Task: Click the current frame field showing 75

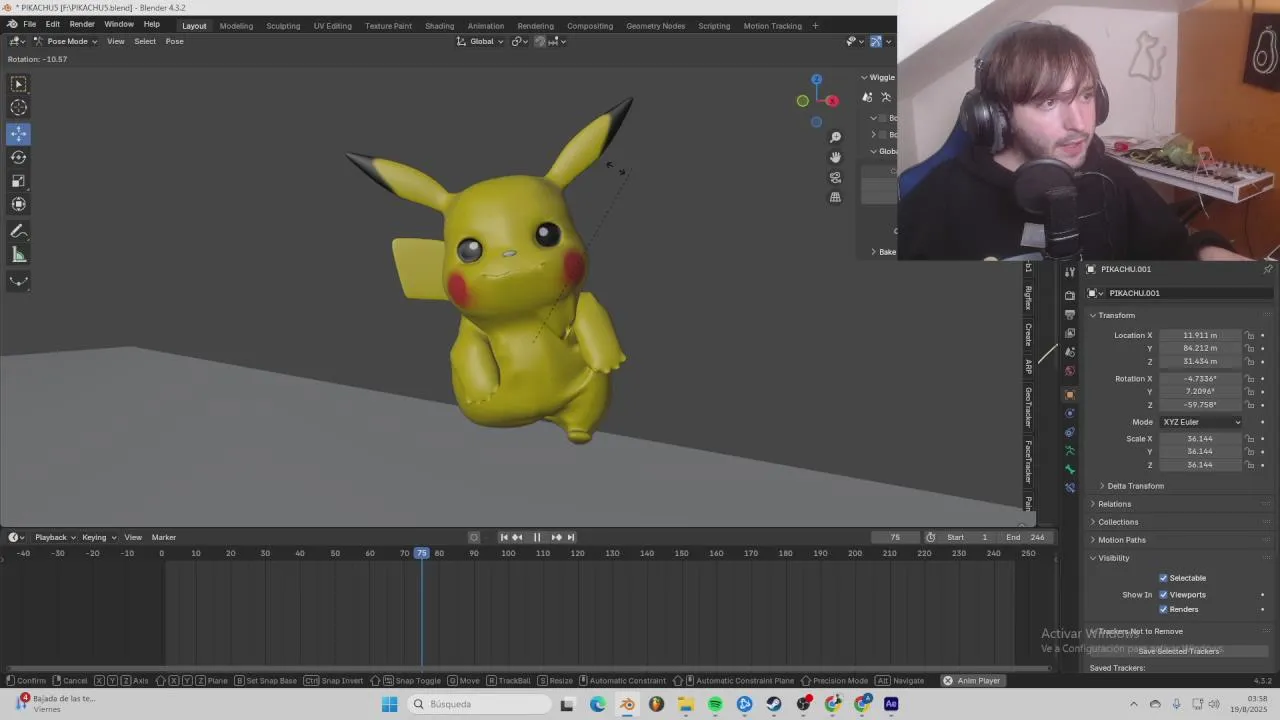Action: tap(895, 537)
